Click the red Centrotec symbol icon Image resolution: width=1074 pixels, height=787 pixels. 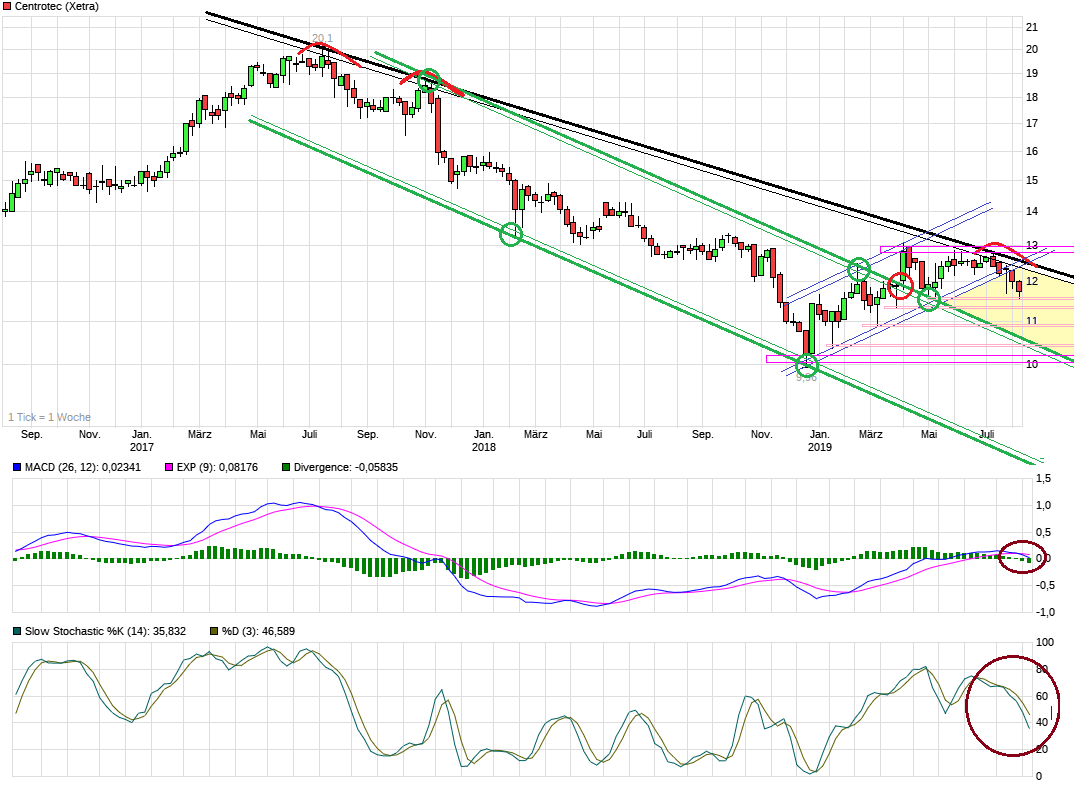coord(7,5)
